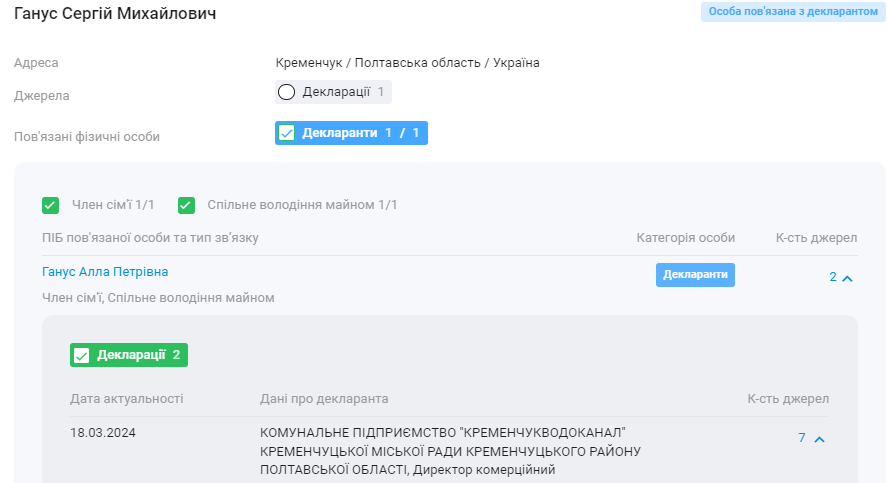Screen dimensions: 887x483
Task: Collapse the chevron beside source count 7
Action: tap(819, 439)
